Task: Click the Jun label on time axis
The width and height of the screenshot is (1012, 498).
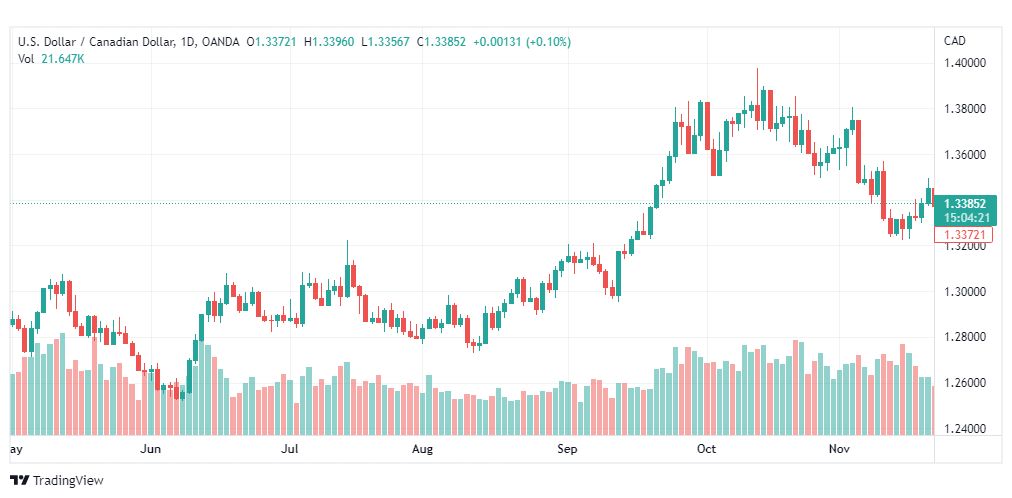Action: click(150, 450)
